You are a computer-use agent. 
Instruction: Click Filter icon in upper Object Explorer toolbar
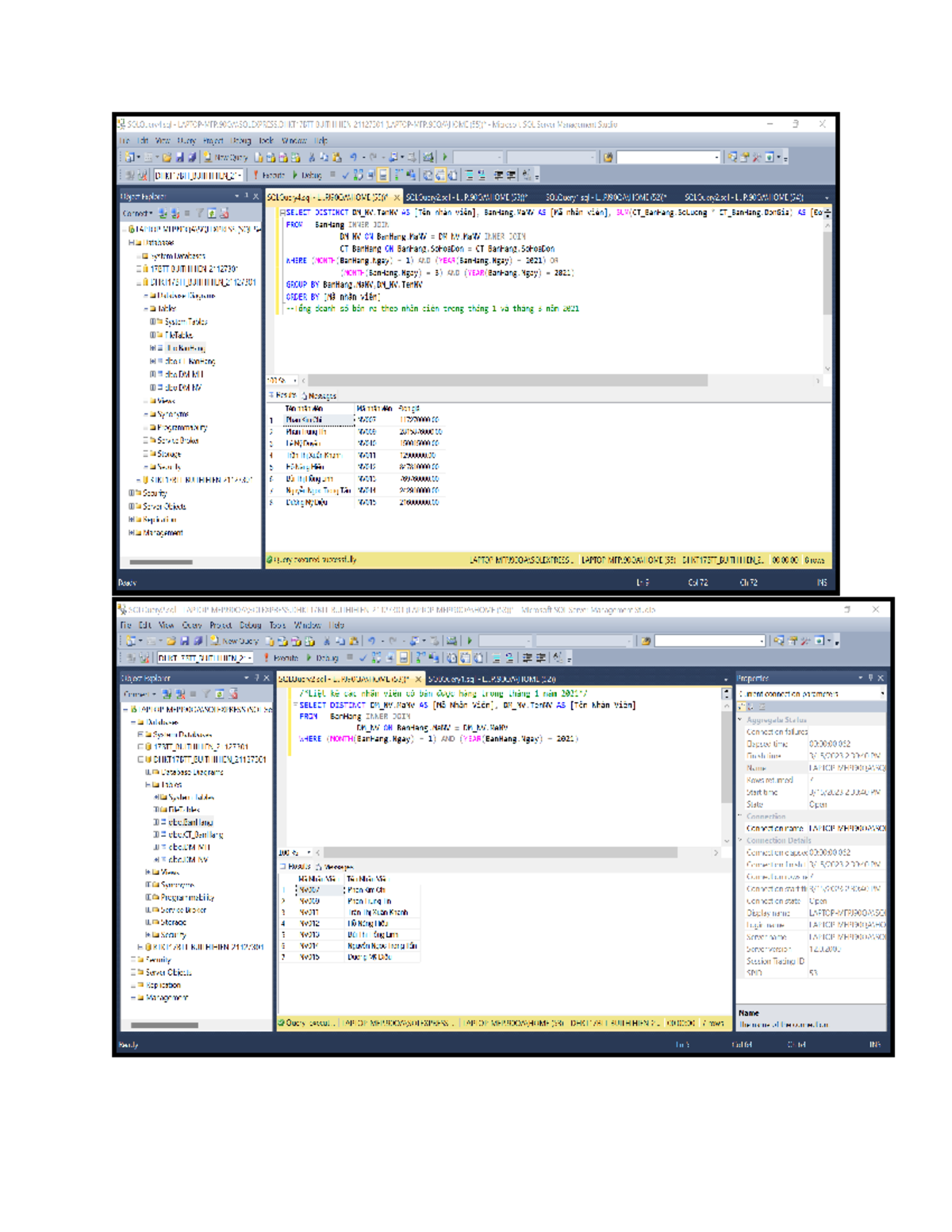tap(199, 213)
